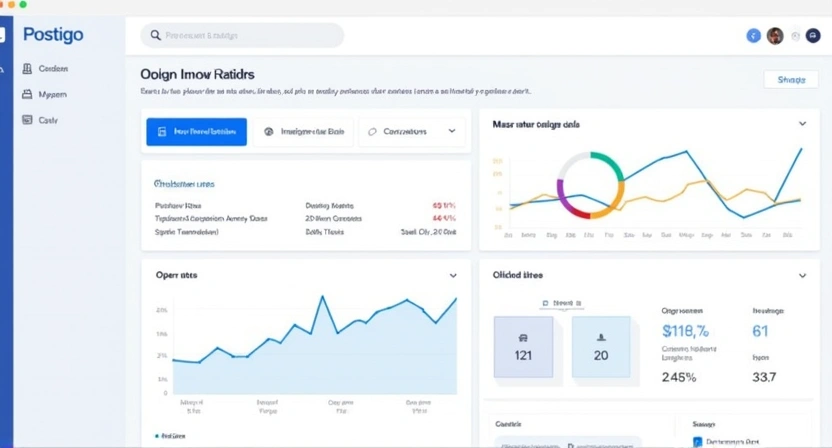The width and height of the screenshot is (832, 448).
Task: Focus the top search input field
Action: (242, 35)
